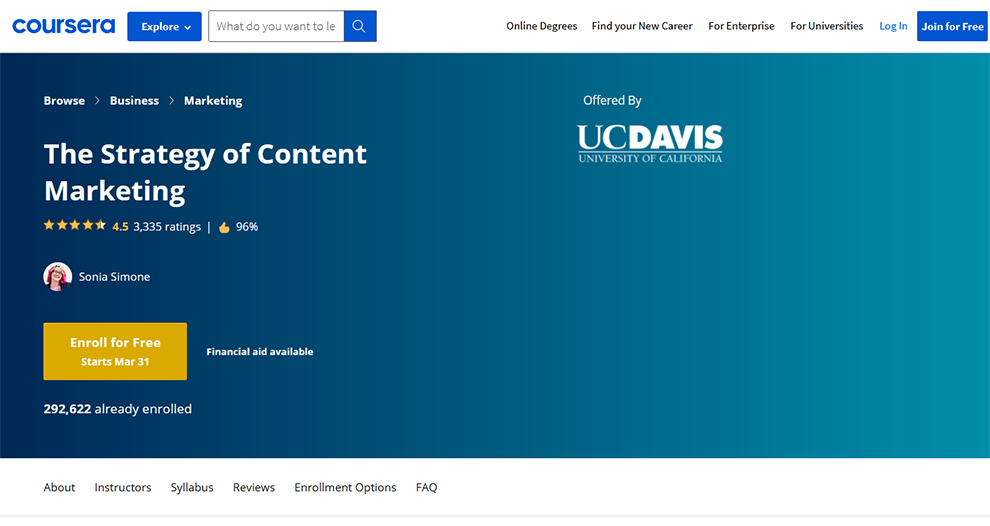Screen dimensions: 990x526
Task: Go to For Enterprise page
Action: tap(741, 26)
